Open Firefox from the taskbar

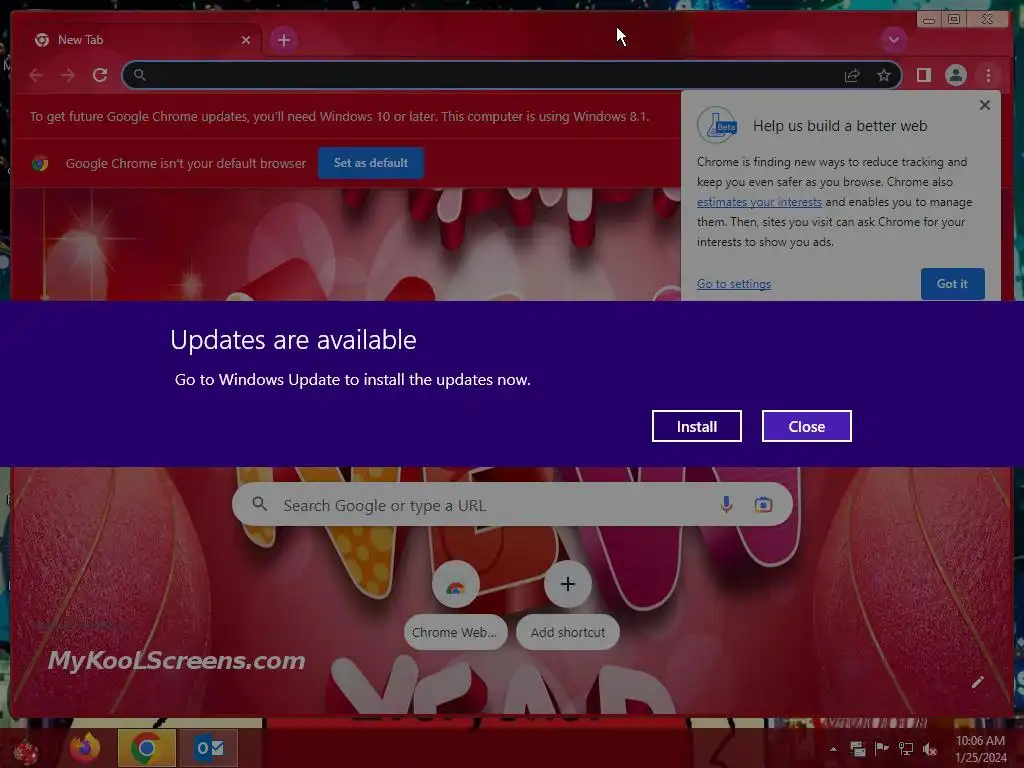point(85,748)
